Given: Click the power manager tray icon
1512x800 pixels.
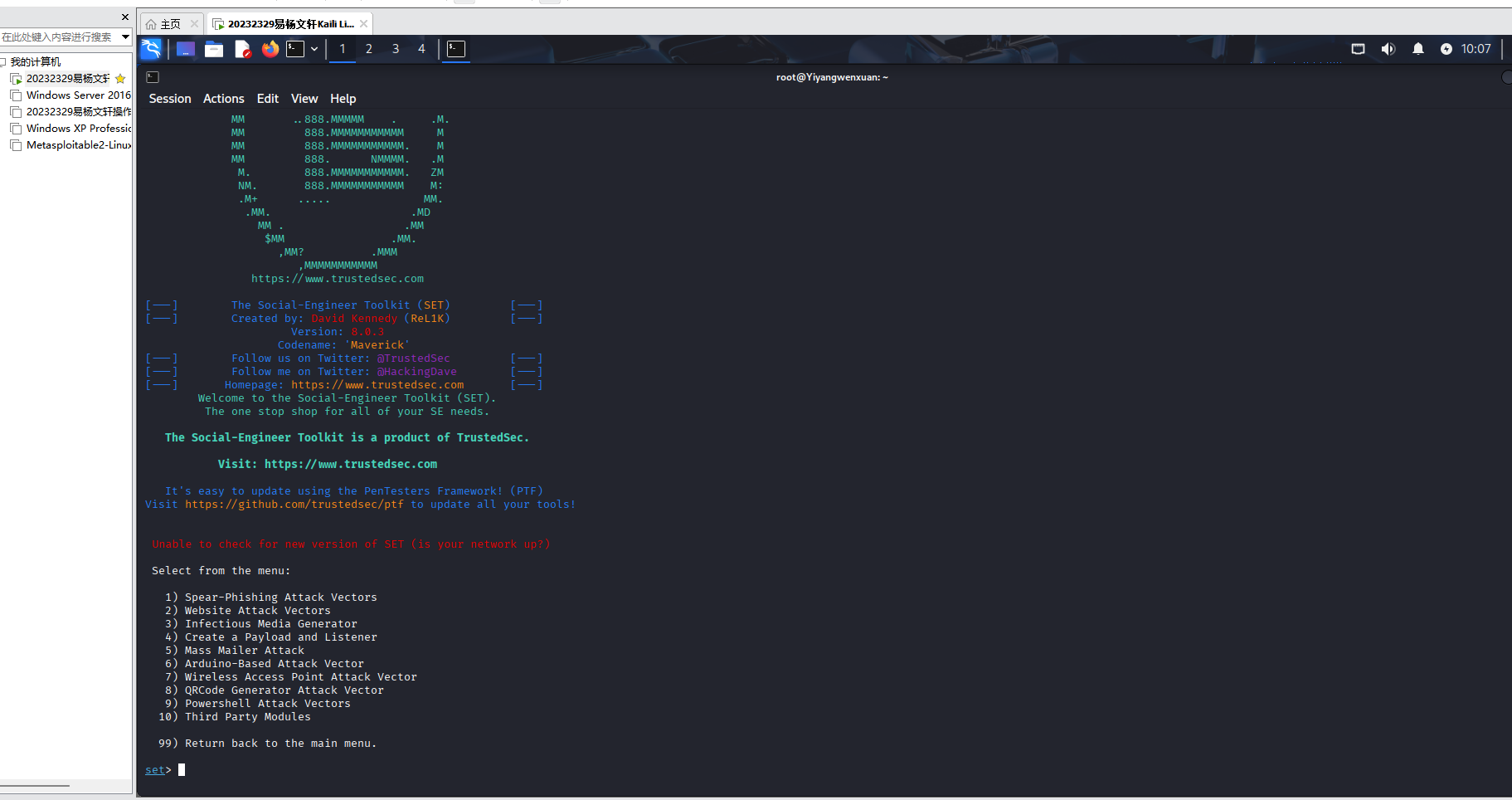Looking at the screenshot, I should coord(1446,49).
